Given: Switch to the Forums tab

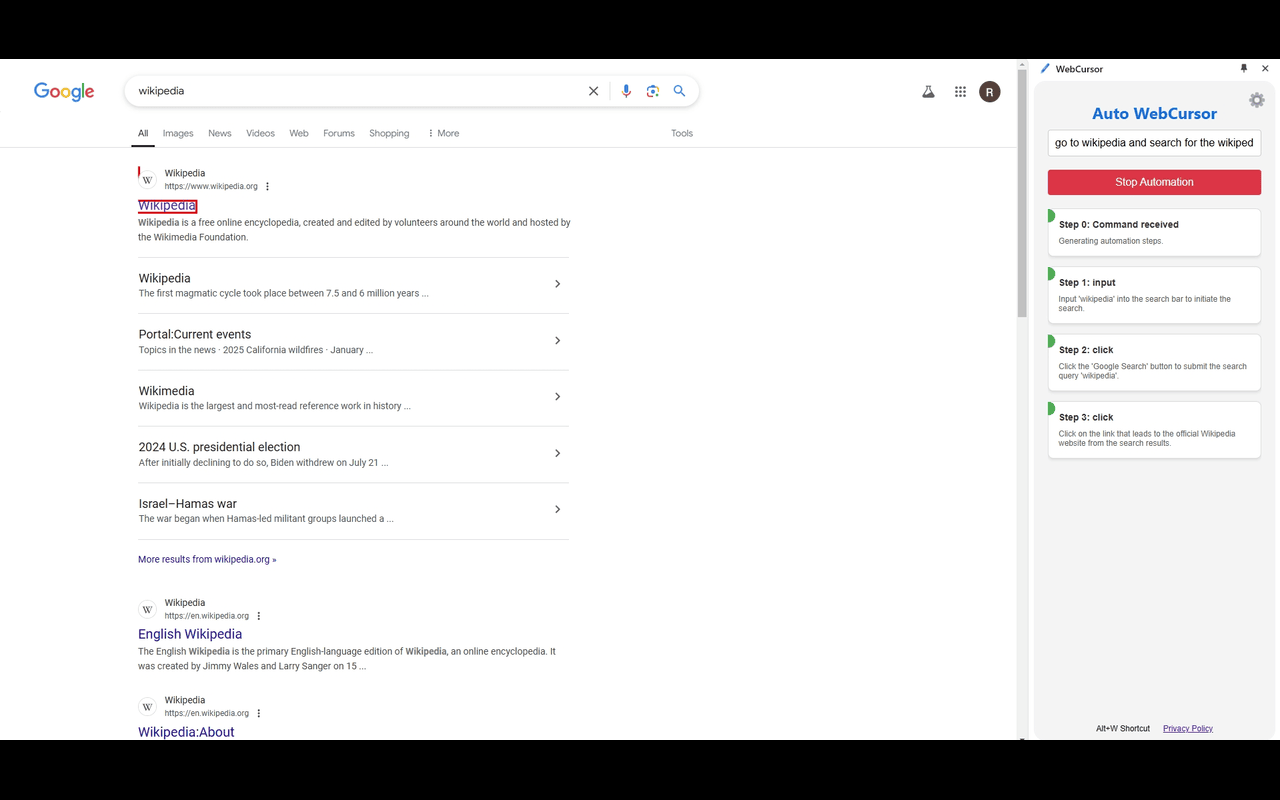Looking at the screenshot, I should (339, 133).
